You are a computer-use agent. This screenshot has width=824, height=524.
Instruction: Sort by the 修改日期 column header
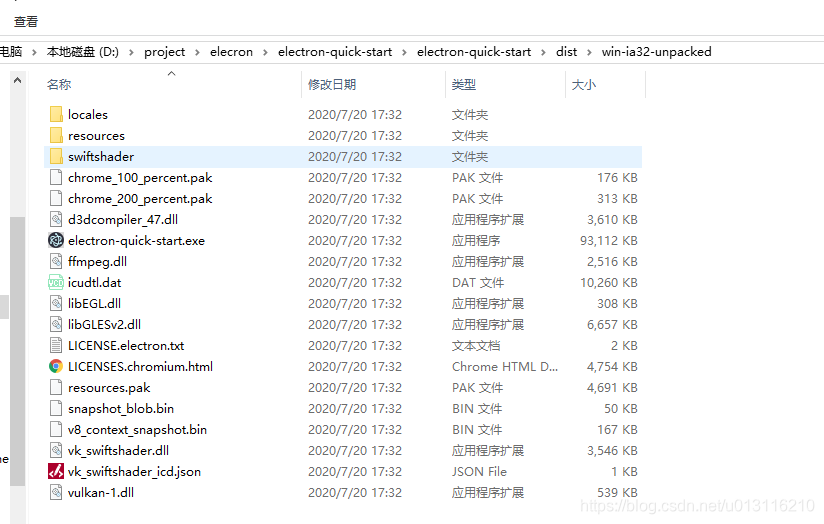(x=332, y=85)
